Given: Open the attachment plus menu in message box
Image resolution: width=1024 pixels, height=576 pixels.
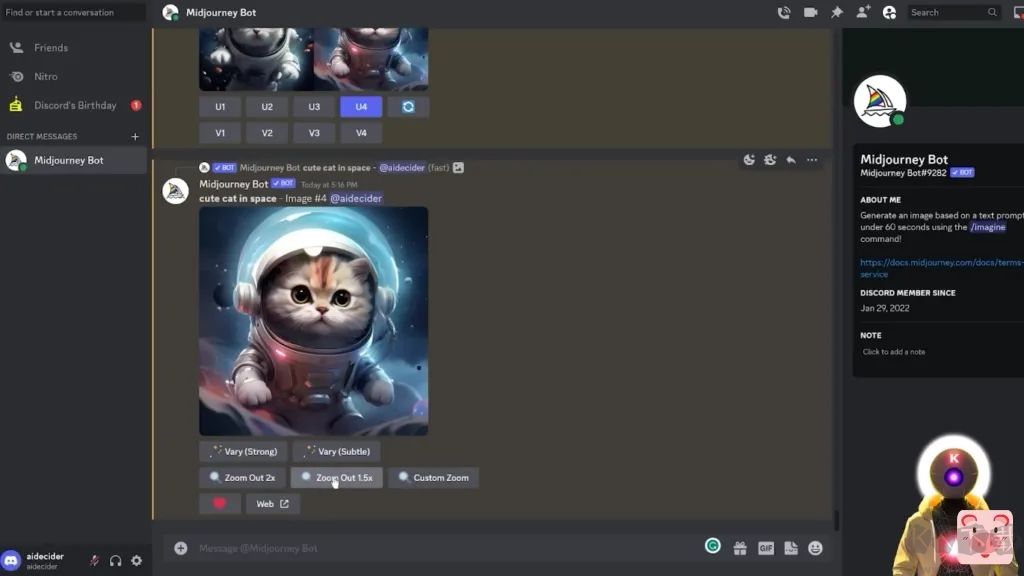Looking at the screenshot, I should tap(181, 548).
